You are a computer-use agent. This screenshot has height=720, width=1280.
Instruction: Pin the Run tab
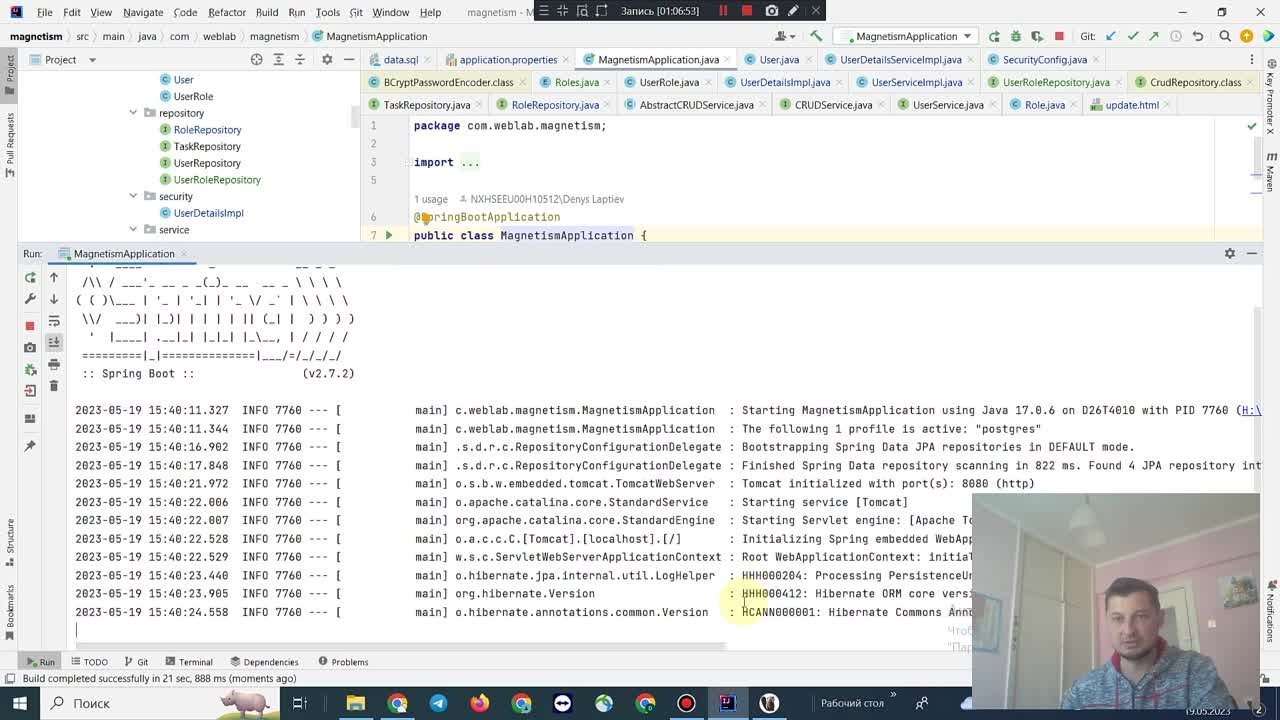click(x=30, y=446)
